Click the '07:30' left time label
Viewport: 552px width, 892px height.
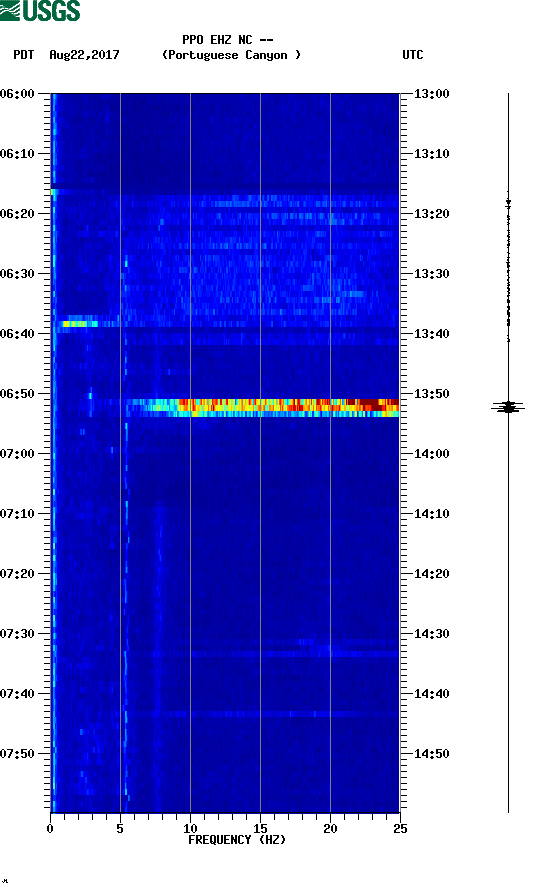point(18,634)
